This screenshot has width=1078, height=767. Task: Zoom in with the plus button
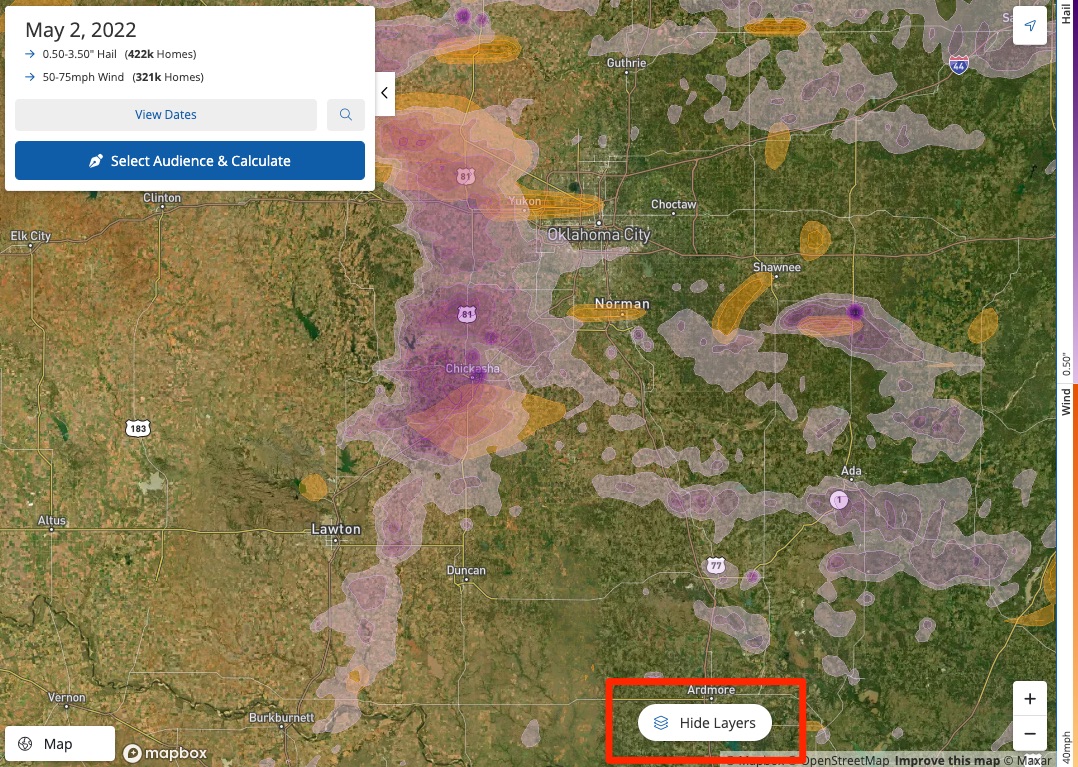point(1029,699)
